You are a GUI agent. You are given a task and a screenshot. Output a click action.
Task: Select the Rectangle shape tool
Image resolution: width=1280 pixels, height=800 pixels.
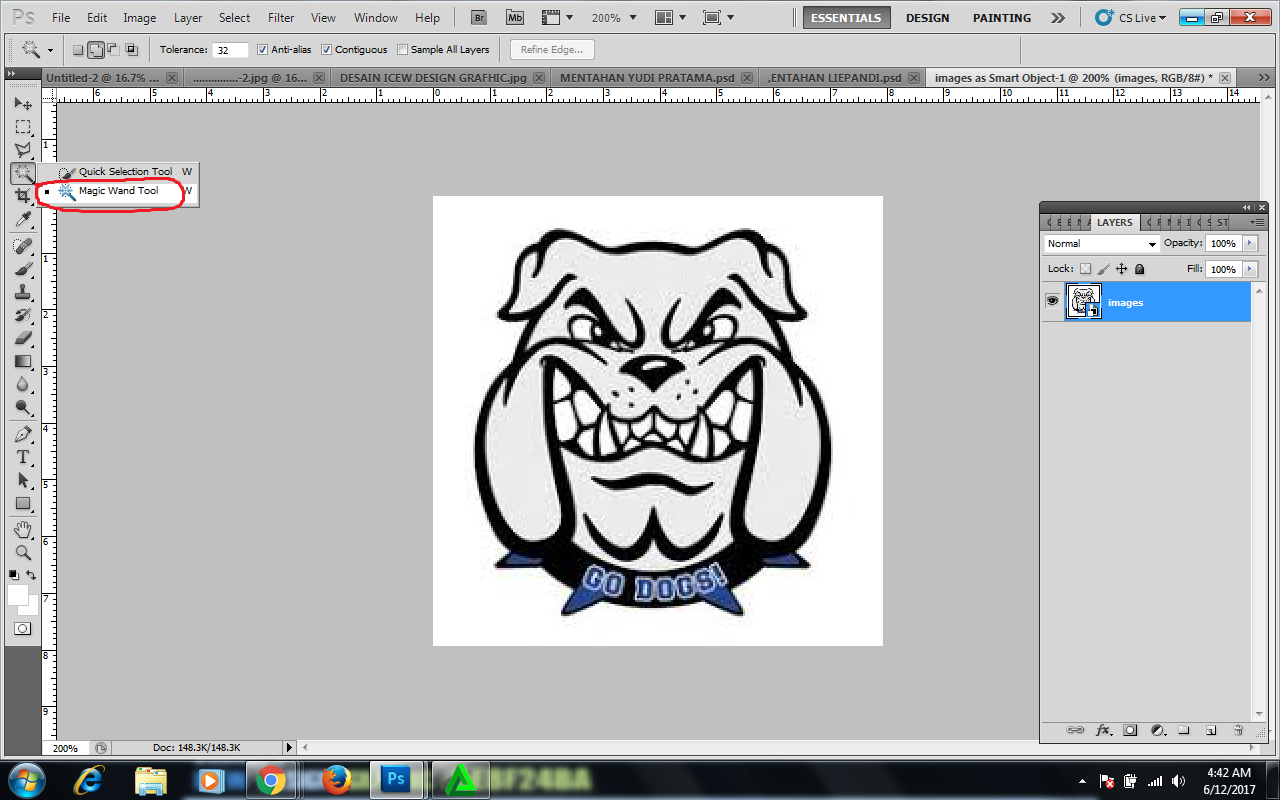[22, 503]
